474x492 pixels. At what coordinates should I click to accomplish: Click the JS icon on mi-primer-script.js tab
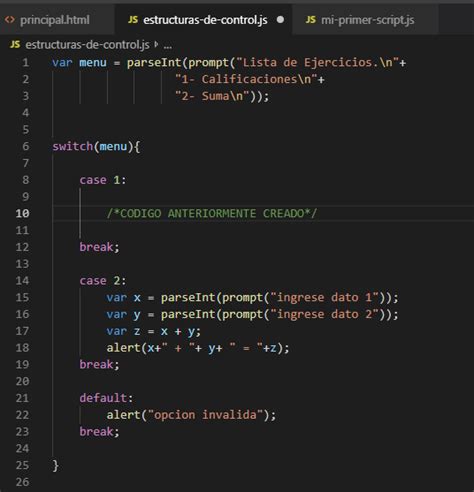click(310, 20)
